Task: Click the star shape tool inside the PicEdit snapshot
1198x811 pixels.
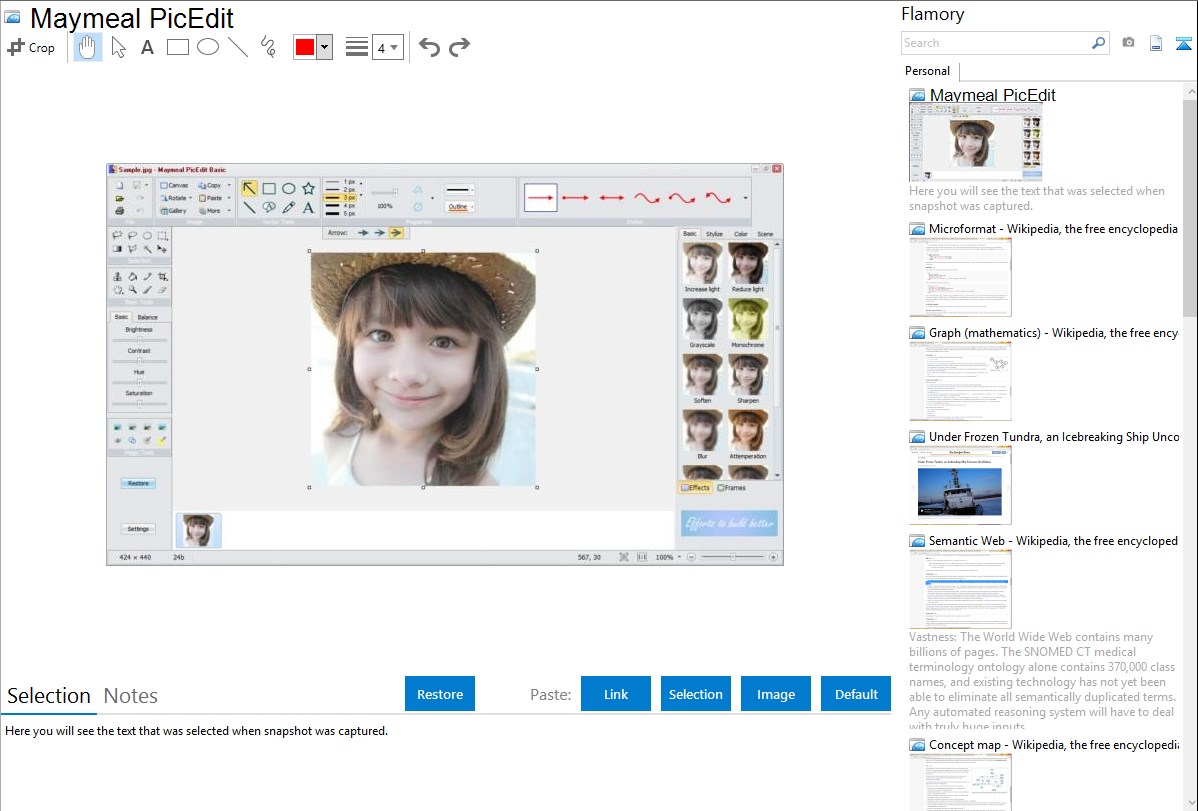Action: click(x=308, y=188)
